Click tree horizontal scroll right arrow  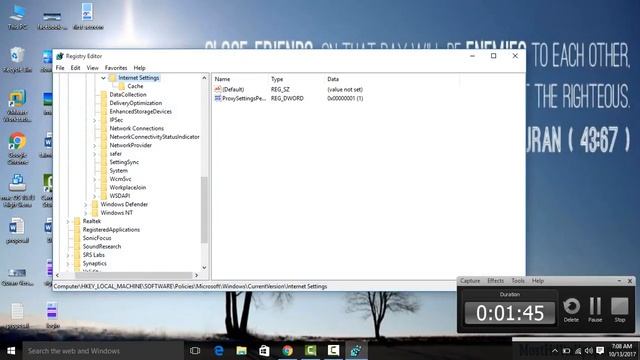[196, 276]
